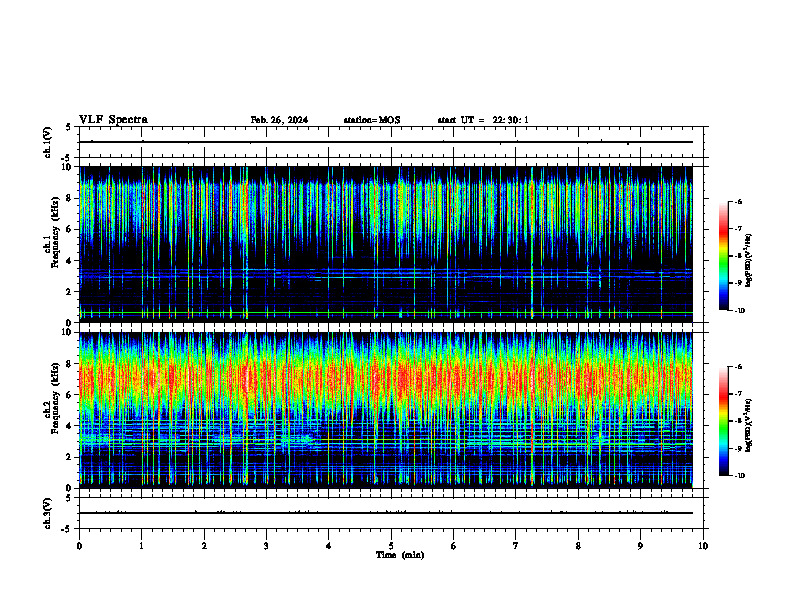
Task: Select the ch.1 "Frequency (kHz)" axis label
Action: [x=55, y=232]
